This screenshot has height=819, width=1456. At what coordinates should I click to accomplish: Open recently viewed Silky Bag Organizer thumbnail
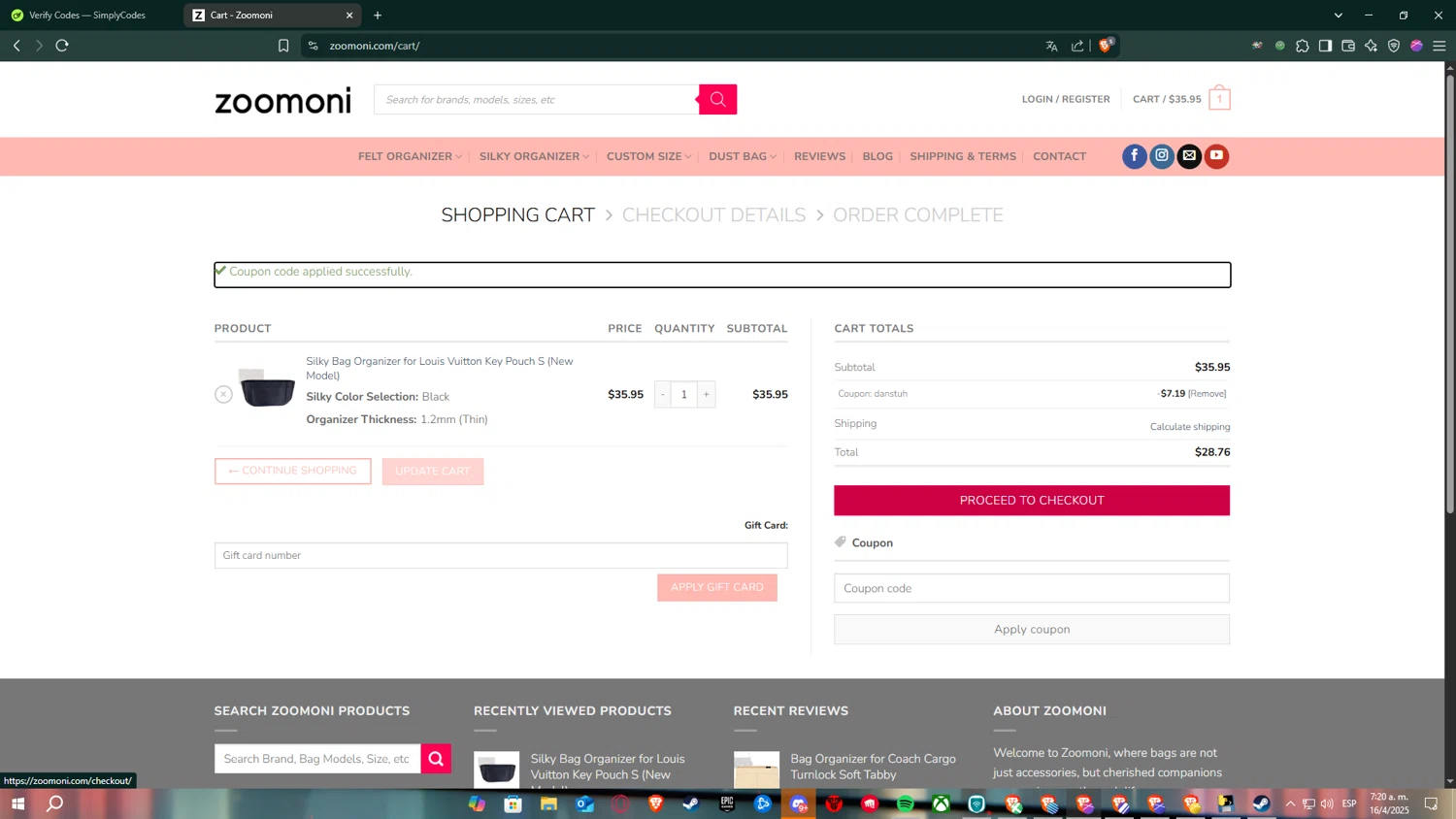click(x=497, y=770)
